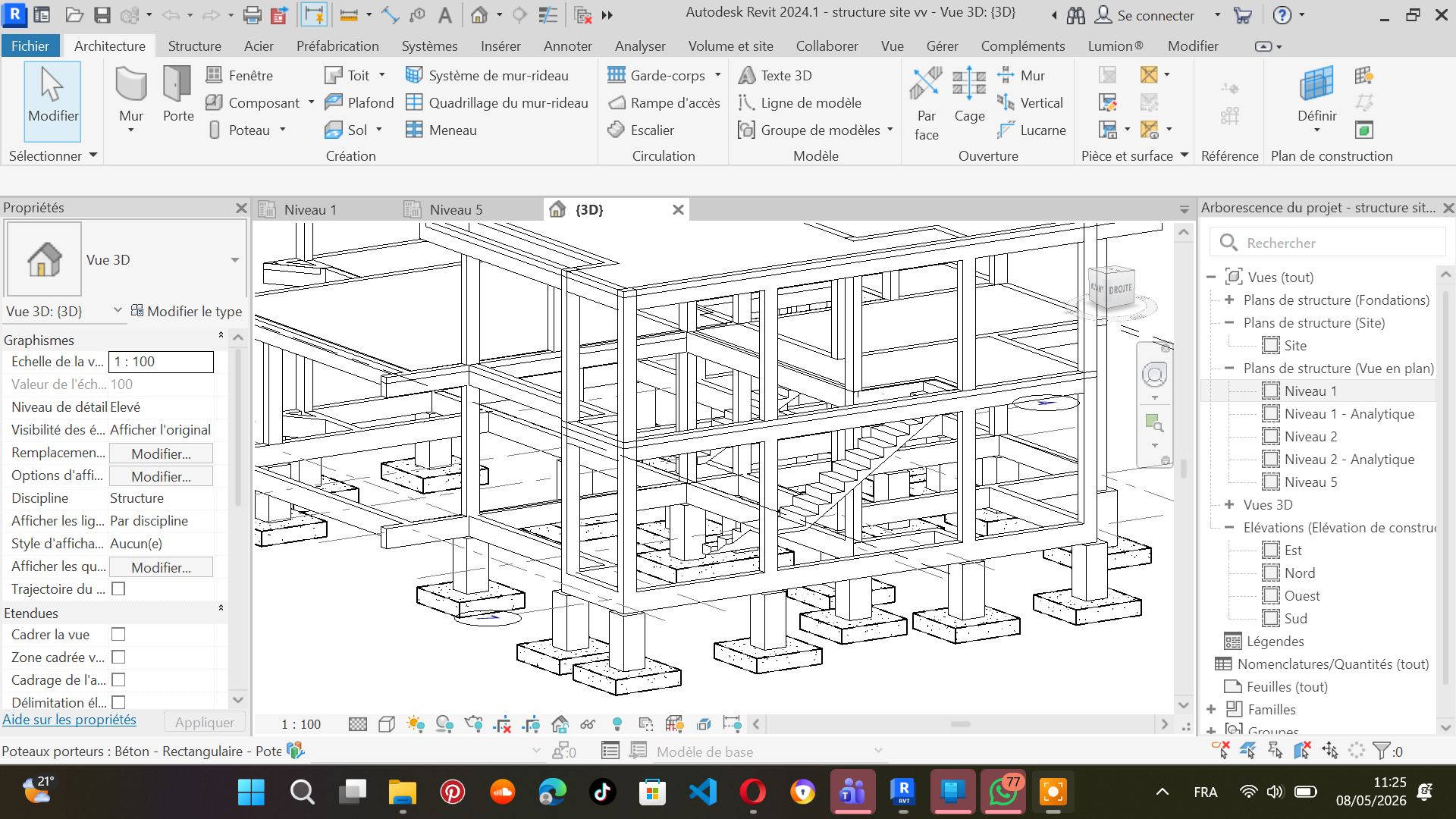This screenshot has width=1456, height=819.
Task: Toggle visual style cube icon
Action: click(387, 724)
